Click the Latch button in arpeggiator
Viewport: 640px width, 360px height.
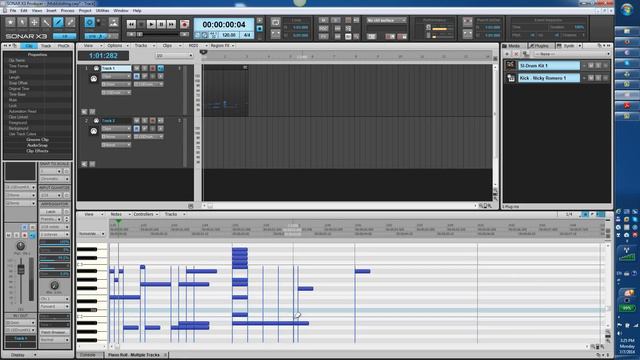51,212
